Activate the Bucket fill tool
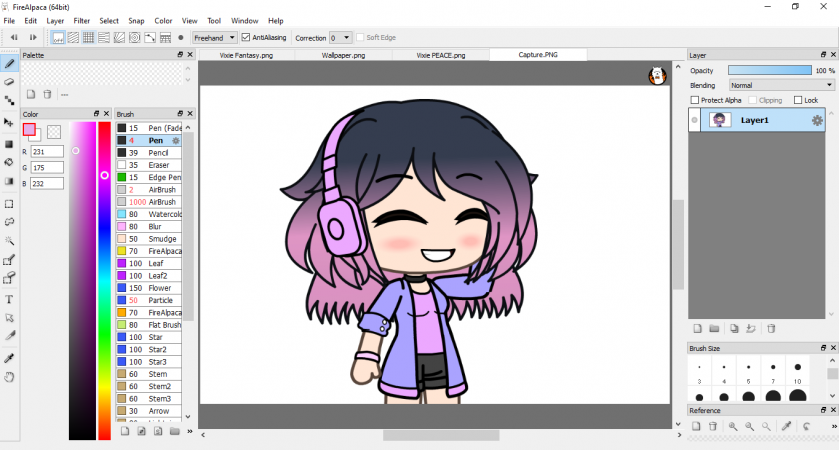Screen dimensions: 839x450 pyautogui.click(x=9, y=162)
